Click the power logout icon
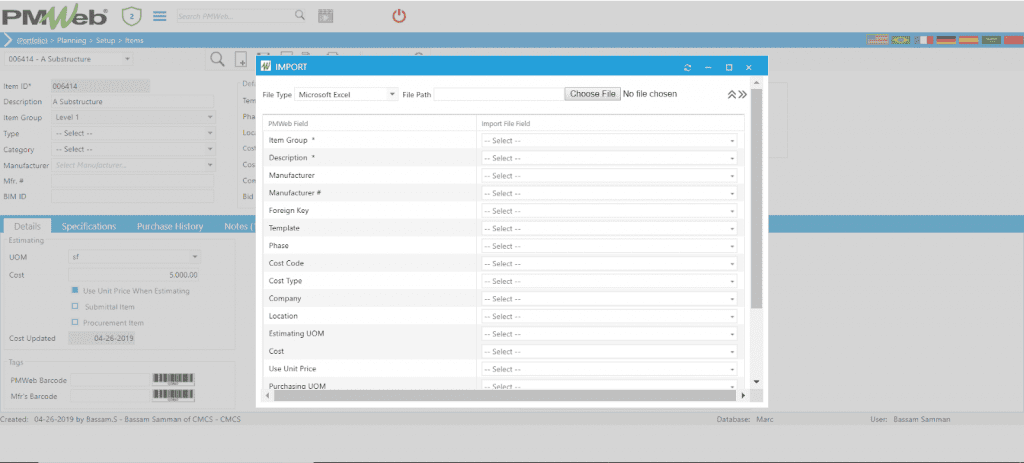This screenshot has height=463, width=1024. (399, 16)
